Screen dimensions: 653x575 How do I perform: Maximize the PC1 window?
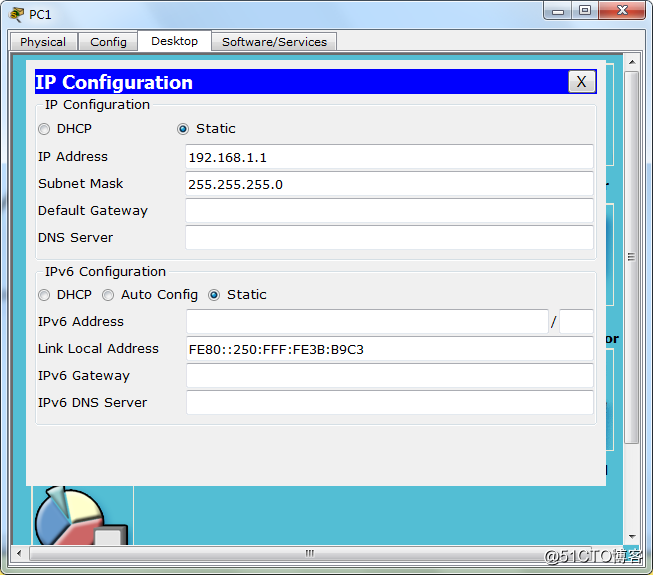coord(585,10)
